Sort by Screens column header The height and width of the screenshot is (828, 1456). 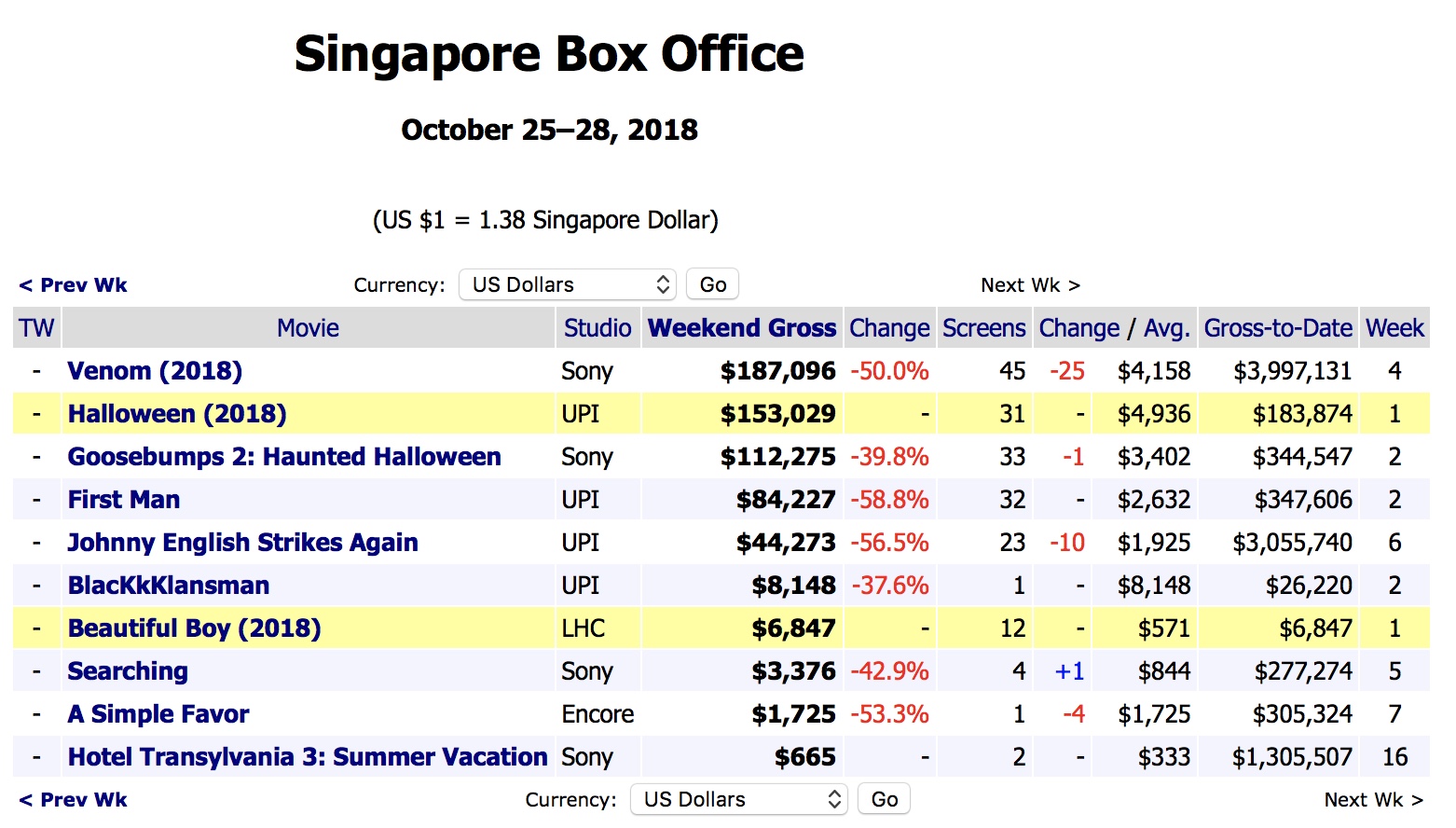[x=983, y=328]
